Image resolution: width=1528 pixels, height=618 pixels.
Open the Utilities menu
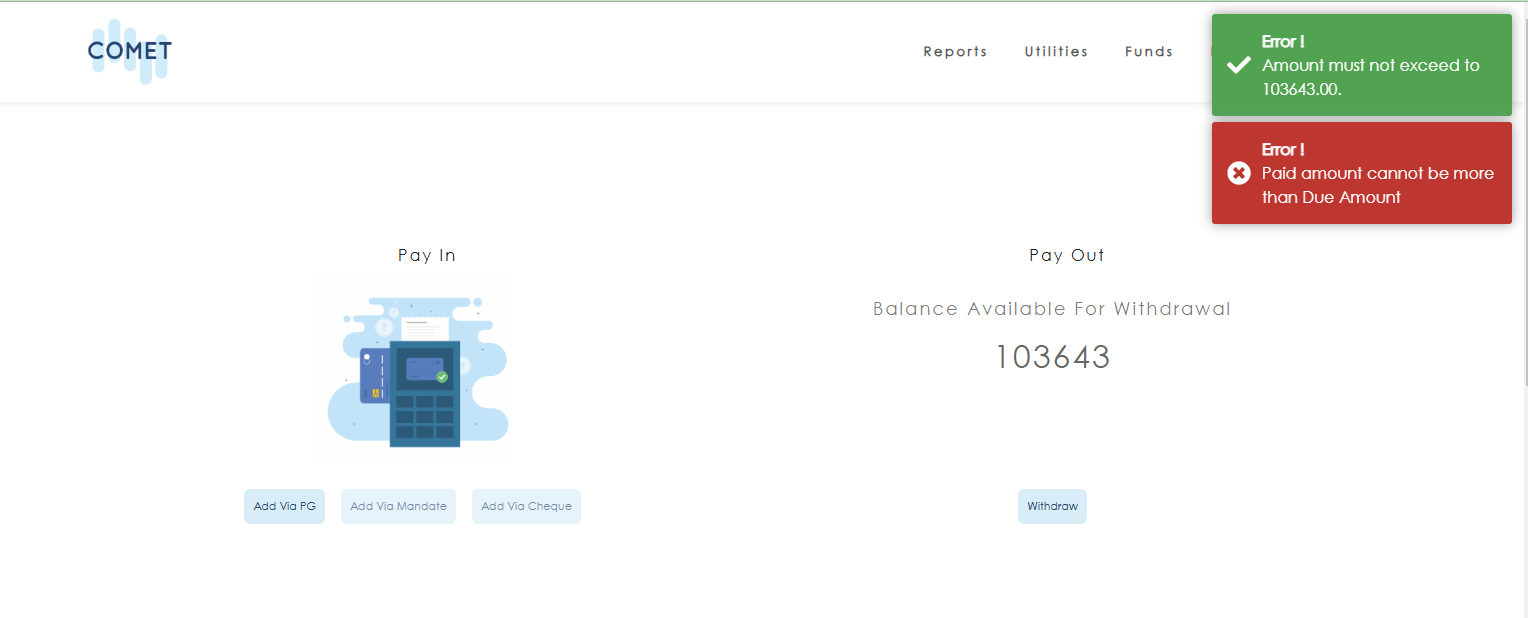coord(1056,52)
